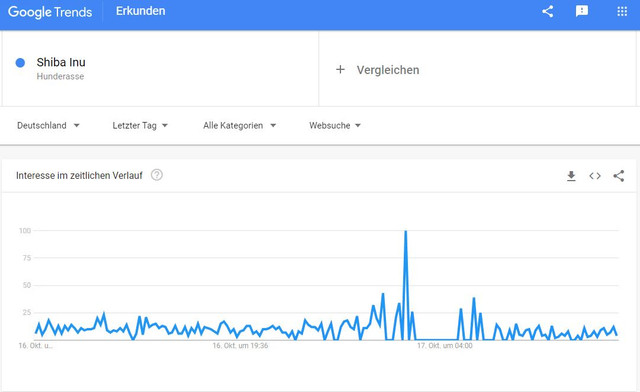
Task: Click the blue dot beside Shiba Inu
Action: coord(20,62)
